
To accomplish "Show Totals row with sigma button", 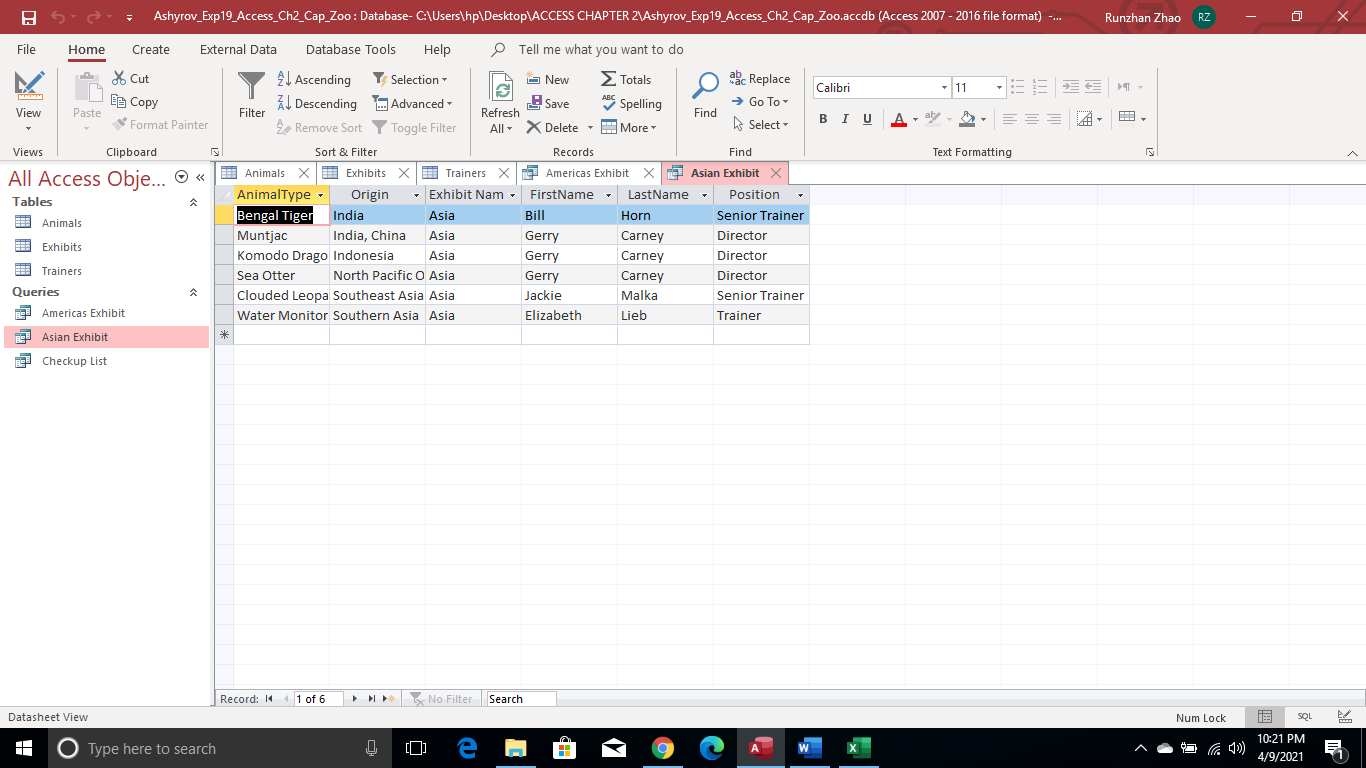I will tap(626, 79).
